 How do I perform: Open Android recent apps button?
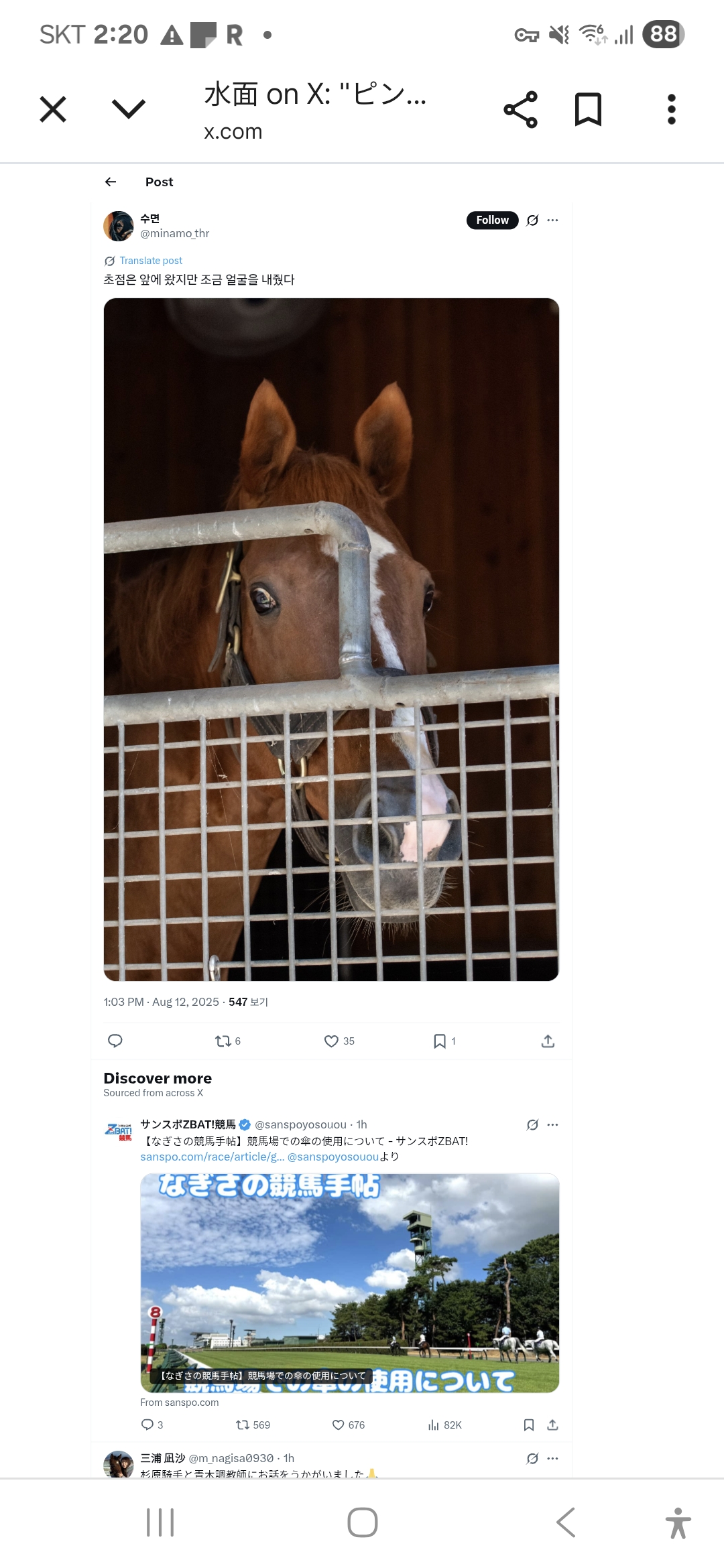tap(160, 1522)
